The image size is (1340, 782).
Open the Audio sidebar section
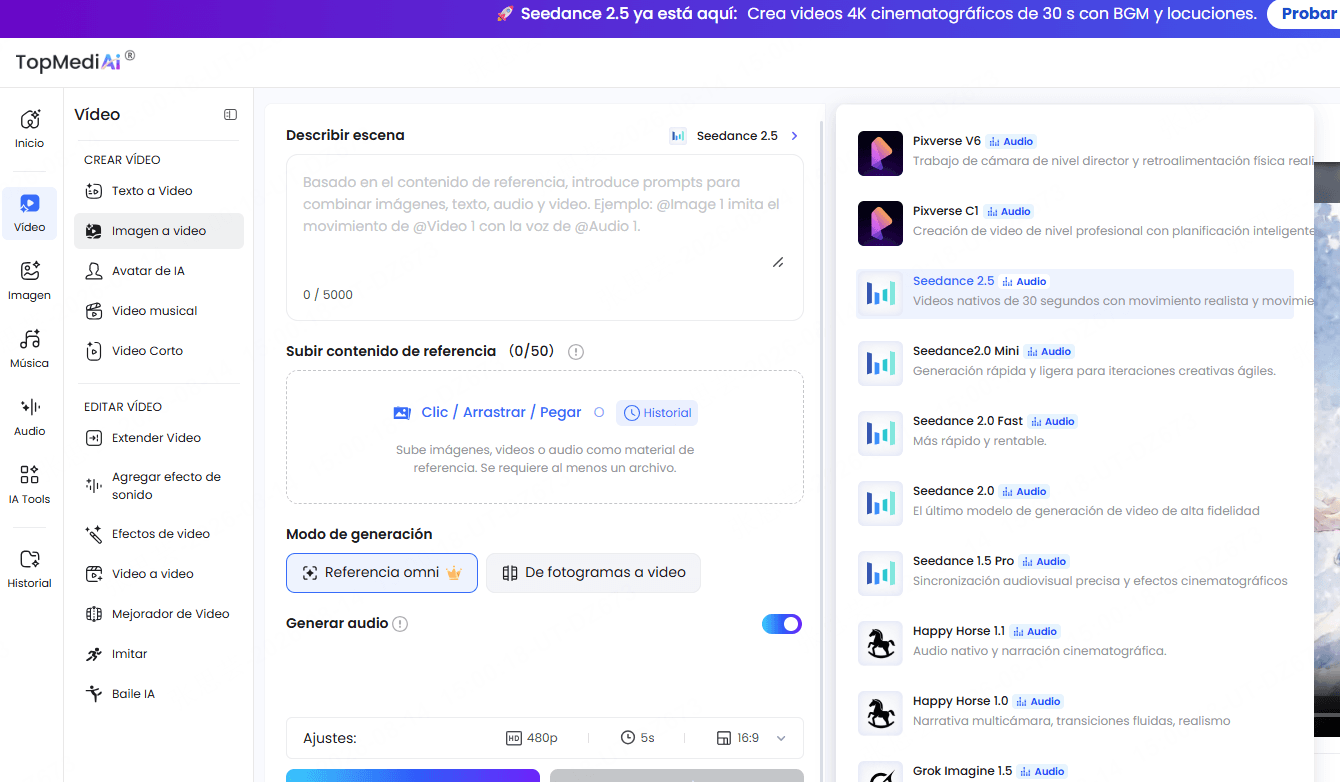pos(29,417)
